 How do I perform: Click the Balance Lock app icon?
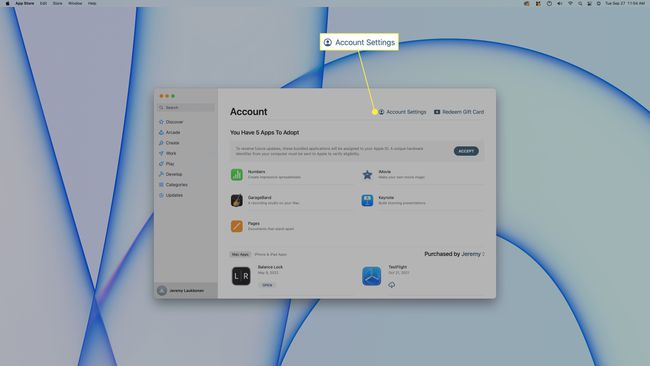241,276
